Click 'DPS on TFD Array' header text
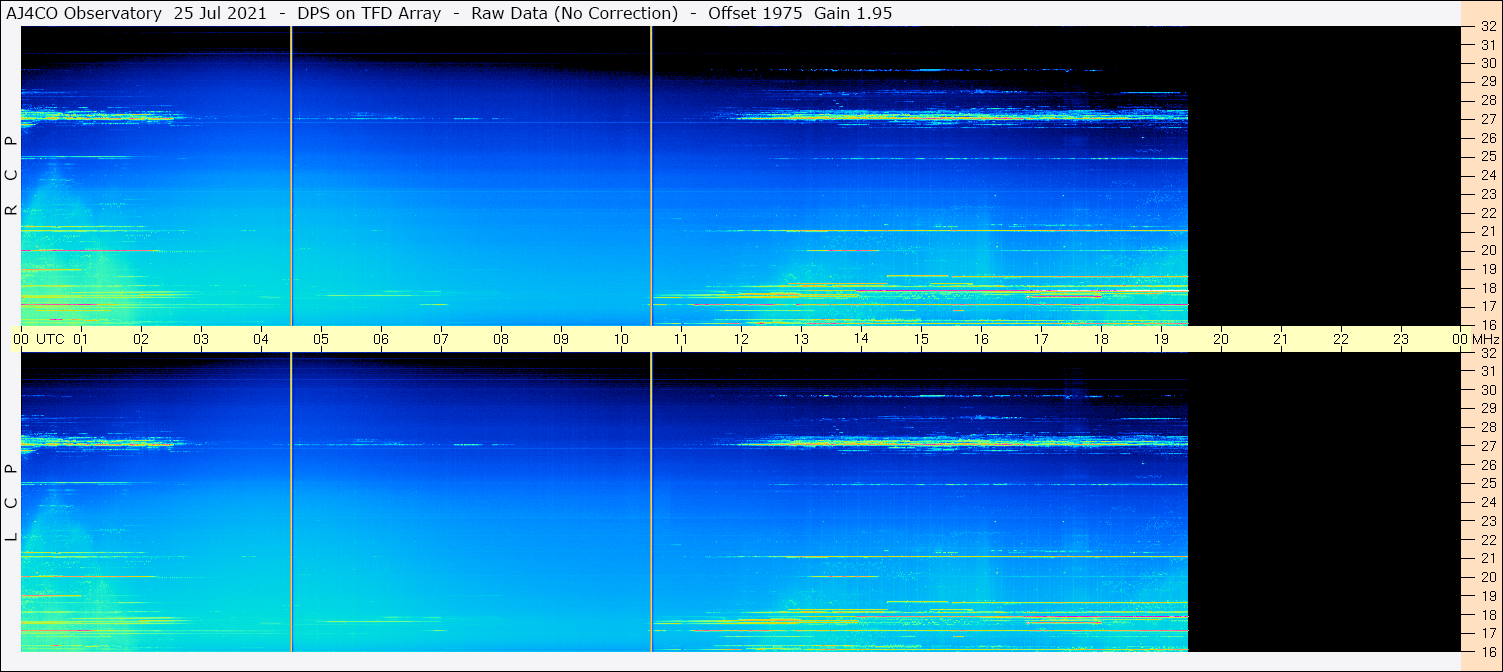Image resolution: width=1503 pixels, height=672 pixels. [369, 13]
